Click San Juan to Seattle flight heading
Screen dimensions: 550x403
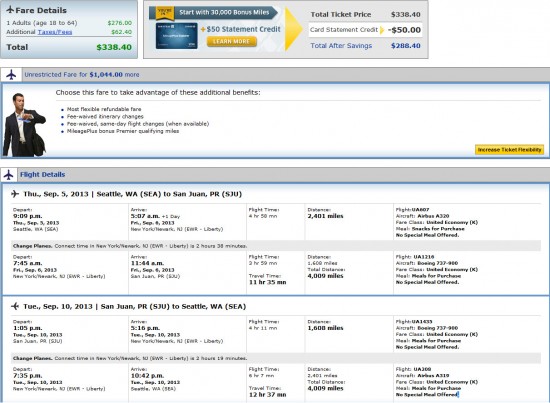135,307
